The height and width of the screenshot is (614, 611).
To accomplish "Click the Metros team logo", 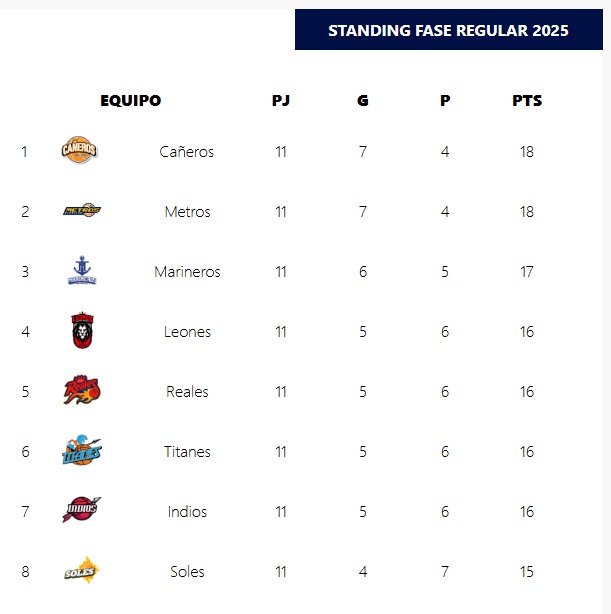I will coord(81,211).
